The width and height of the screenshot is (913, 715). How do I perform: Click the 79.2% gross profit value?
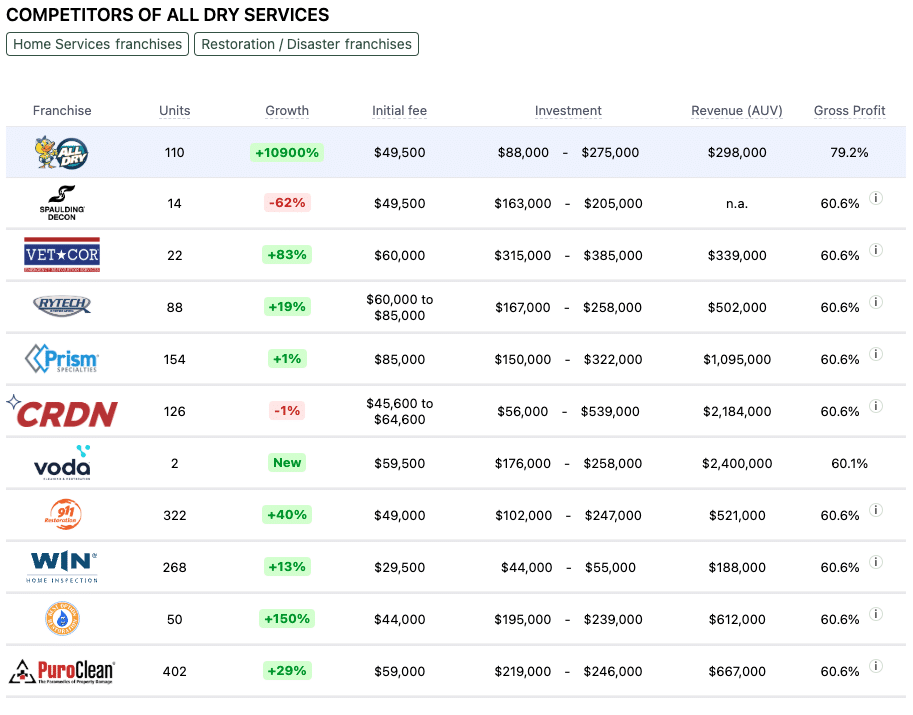(850, 153)
